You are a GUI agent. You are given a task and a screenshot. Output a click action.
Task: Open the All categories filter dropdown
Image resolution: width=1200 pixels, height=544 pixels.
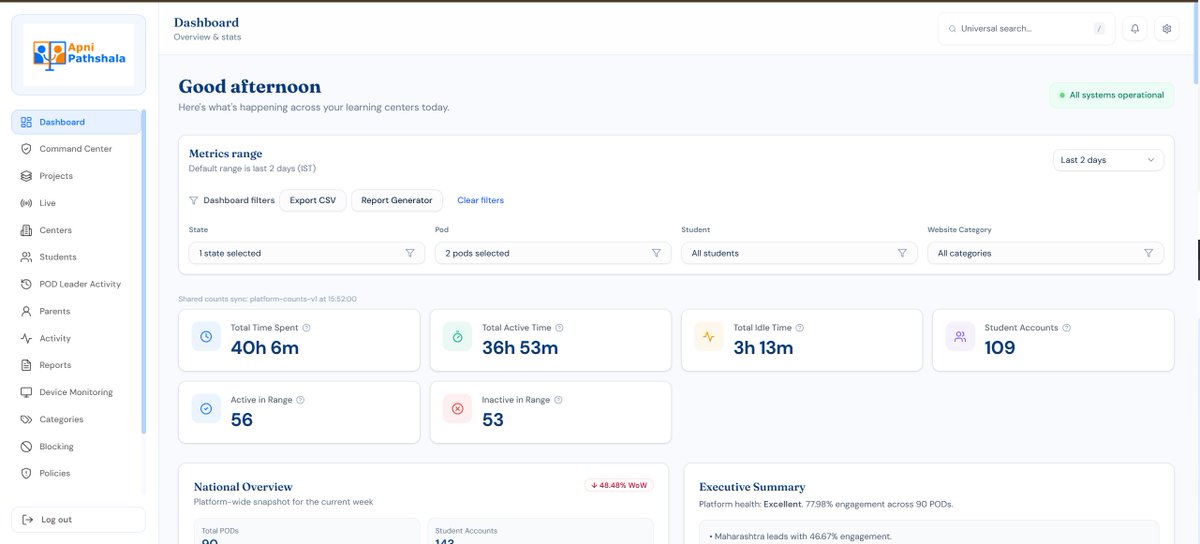click(1045, 254)
